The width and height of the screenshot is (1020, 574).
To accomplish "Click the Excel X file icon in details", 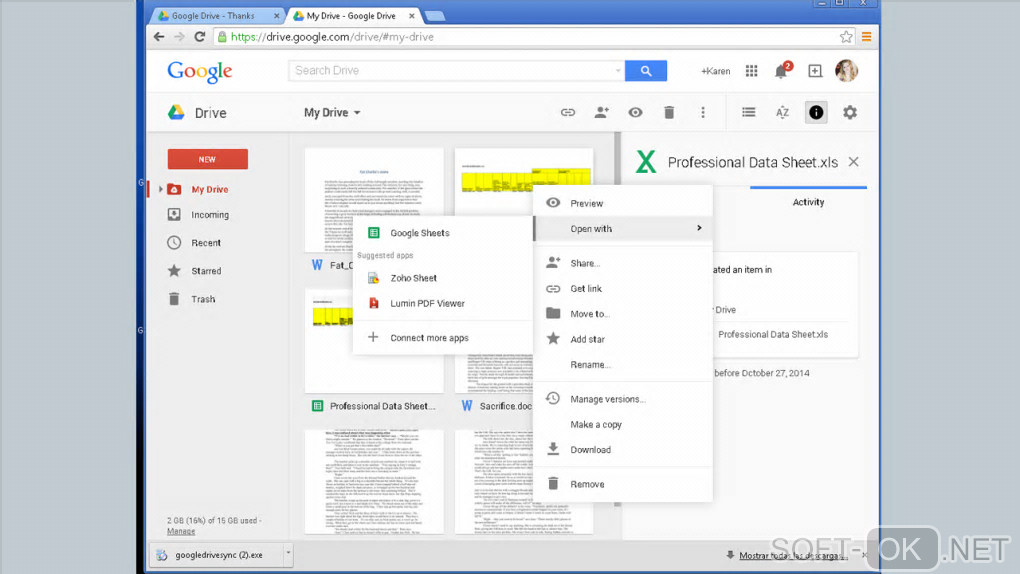I will tap(646, 161).
